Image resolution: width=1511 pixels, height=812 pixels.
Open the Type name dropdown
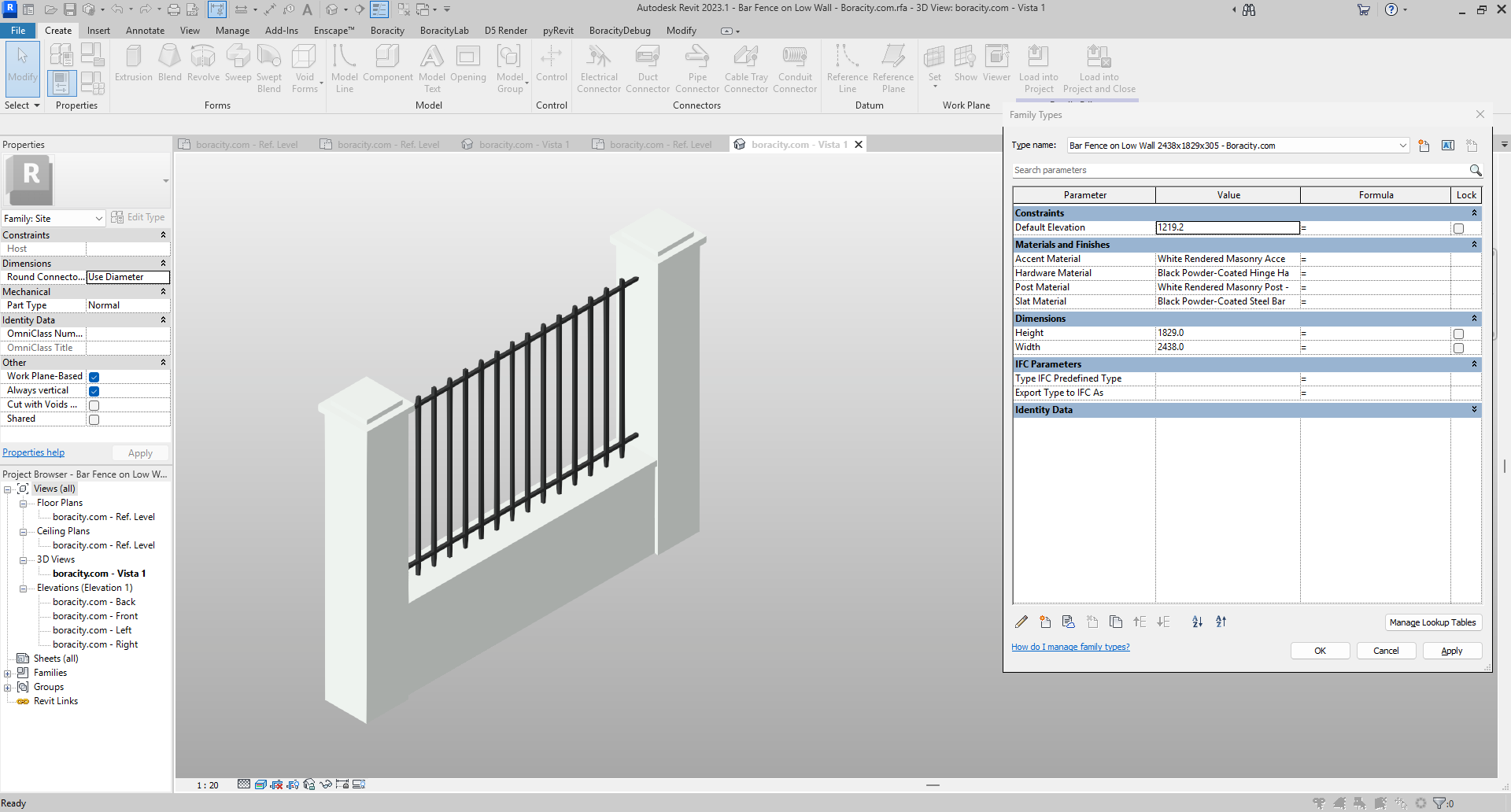click(x=1402, y=146)
